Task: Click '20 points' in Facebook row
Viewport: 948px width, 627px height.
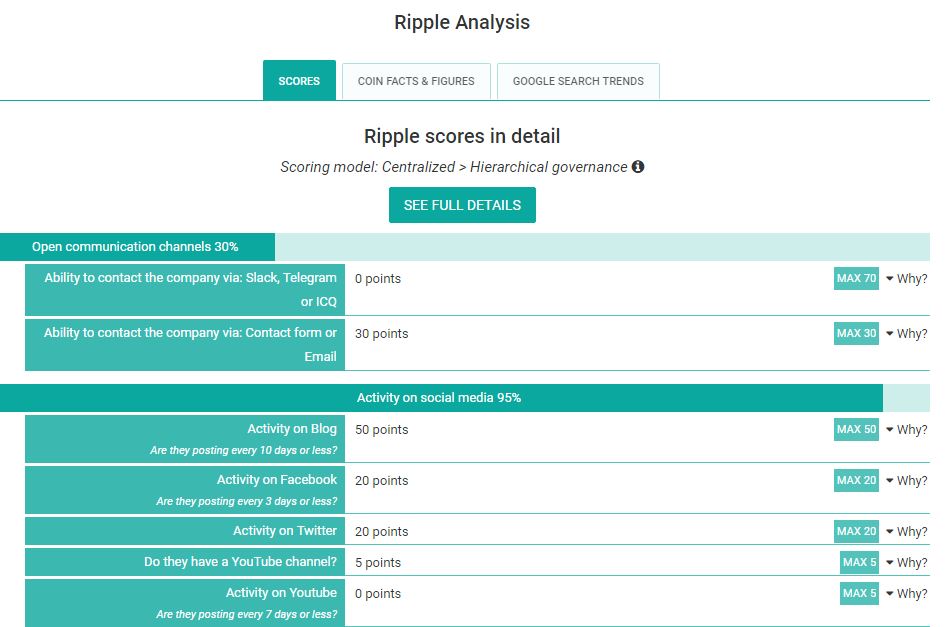Action: (381, 481)
